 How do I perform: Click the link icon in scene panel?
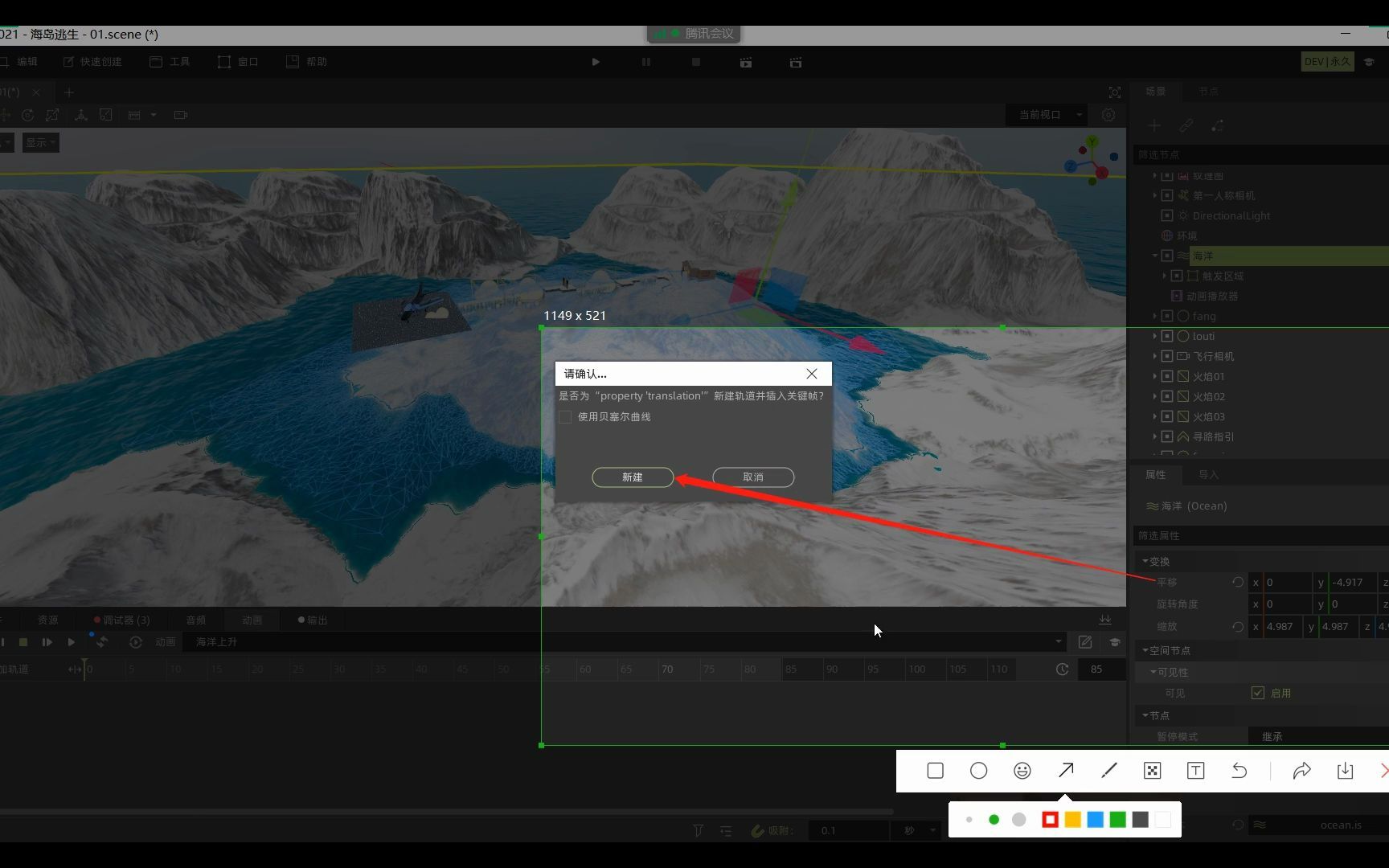(x=1186, y=125)
